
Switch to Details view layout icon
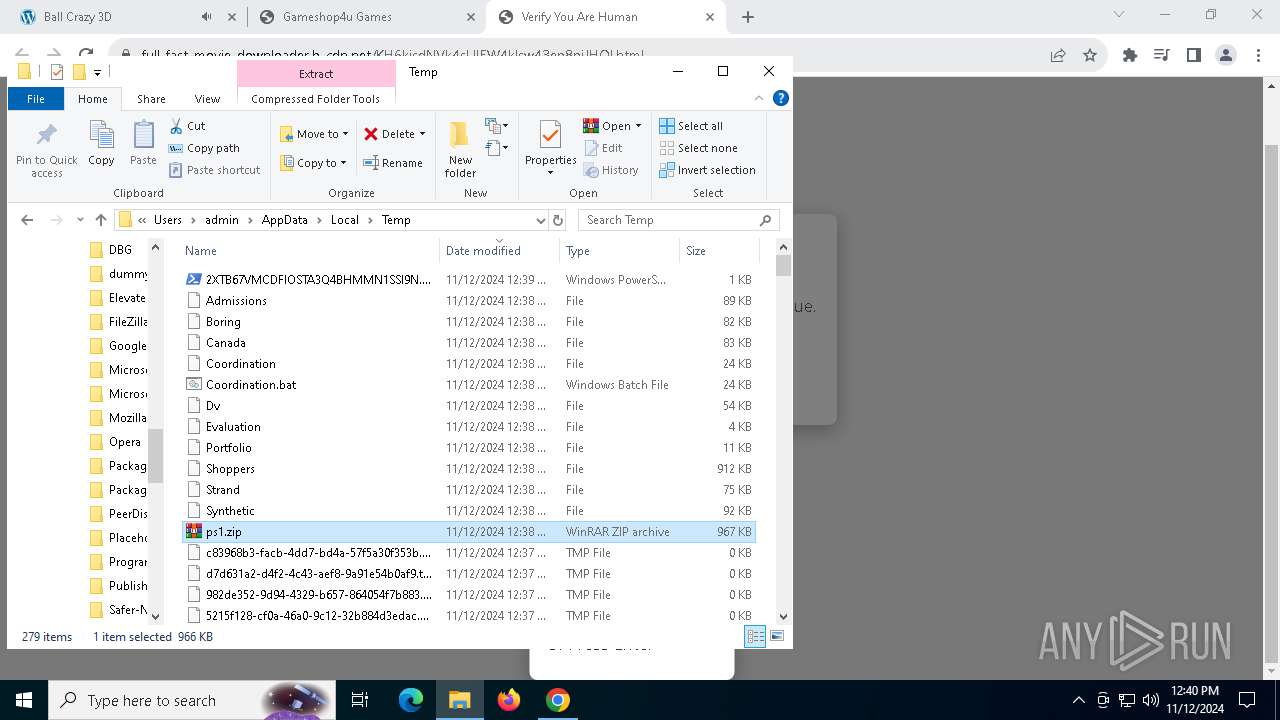(755, 636)
